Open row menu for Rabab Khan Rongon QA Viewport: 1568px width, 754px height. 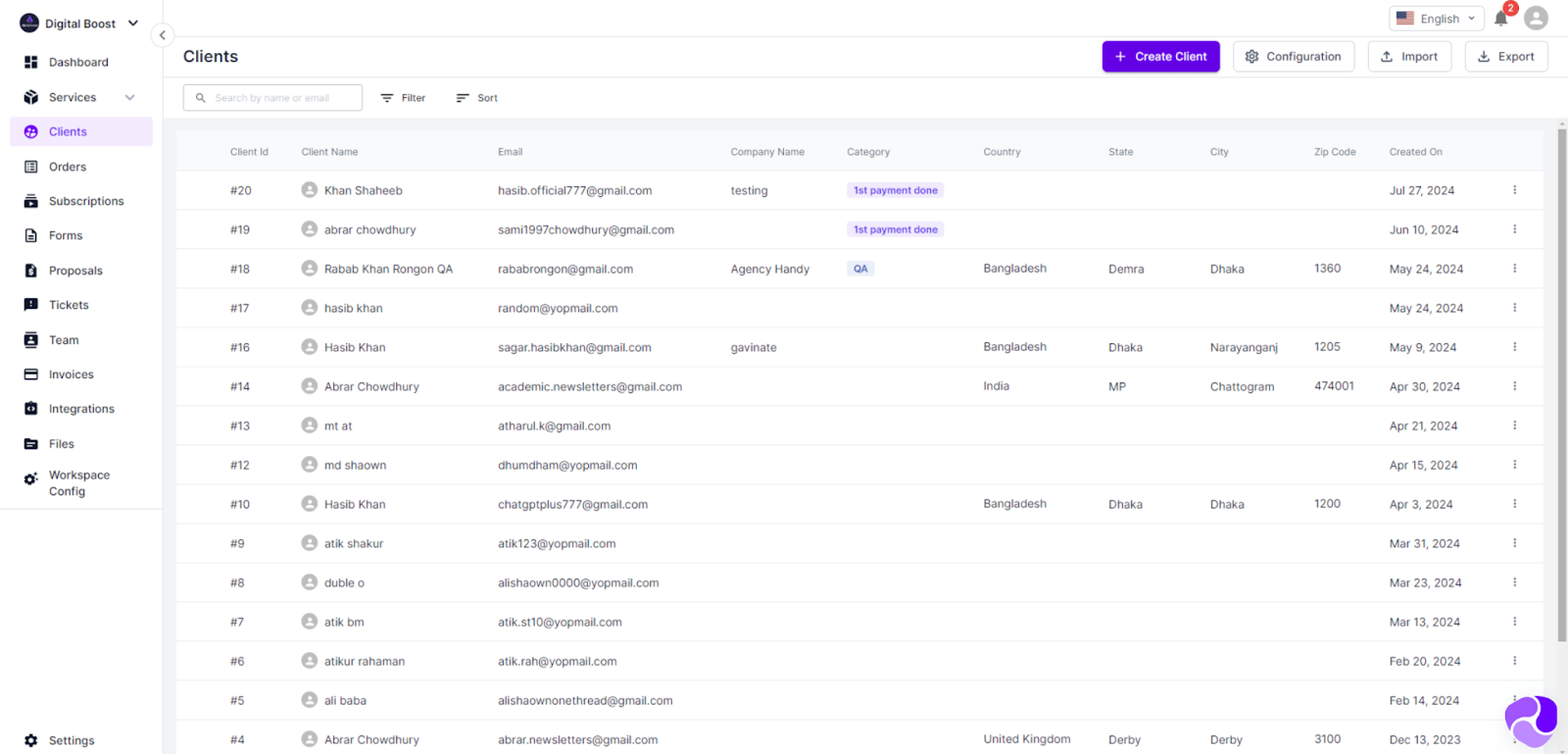point(1514,269)
